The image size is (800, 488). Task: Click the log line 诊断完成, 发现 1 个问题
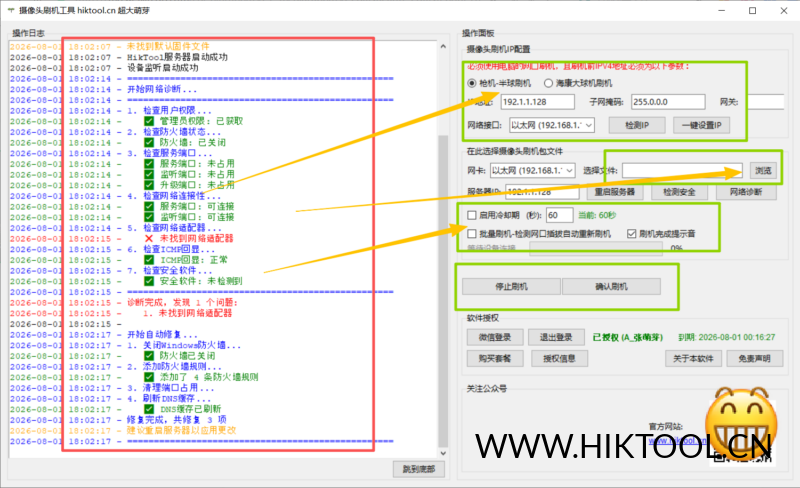pos(182,303)
